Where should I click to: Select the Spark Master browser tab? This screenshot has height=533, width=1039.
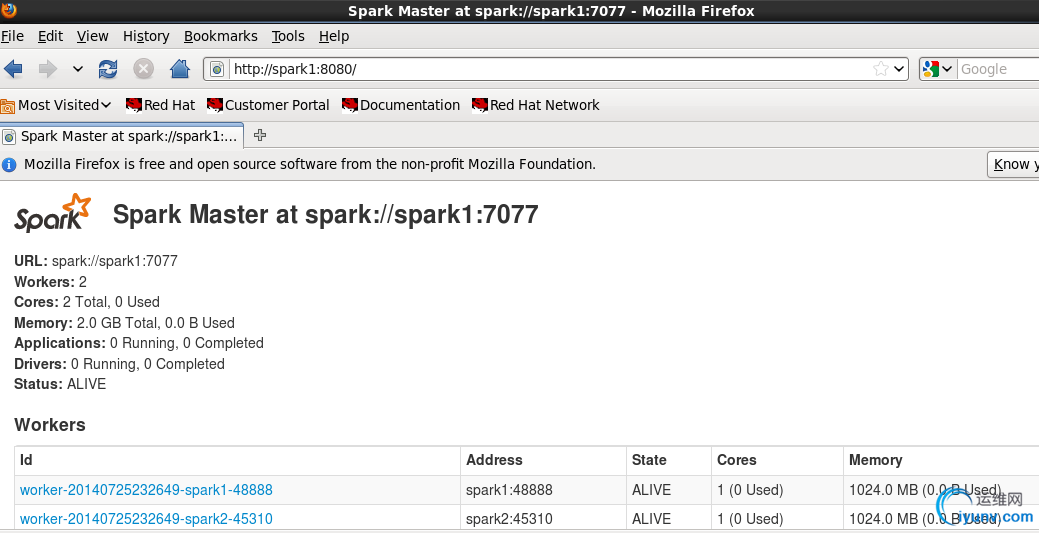122,136
